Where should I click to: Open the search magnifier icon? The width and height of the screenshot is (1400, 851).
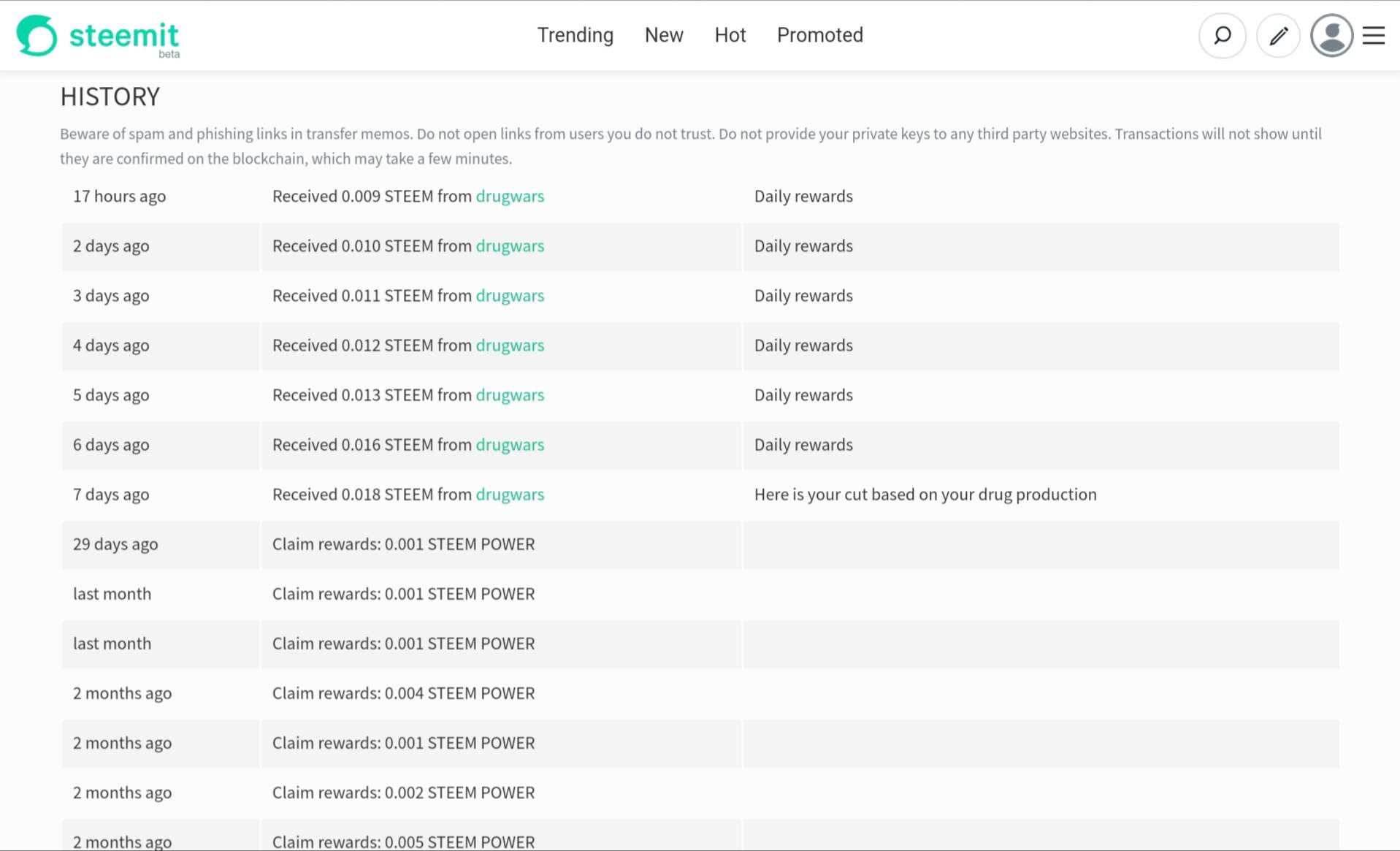[1222, 35]
